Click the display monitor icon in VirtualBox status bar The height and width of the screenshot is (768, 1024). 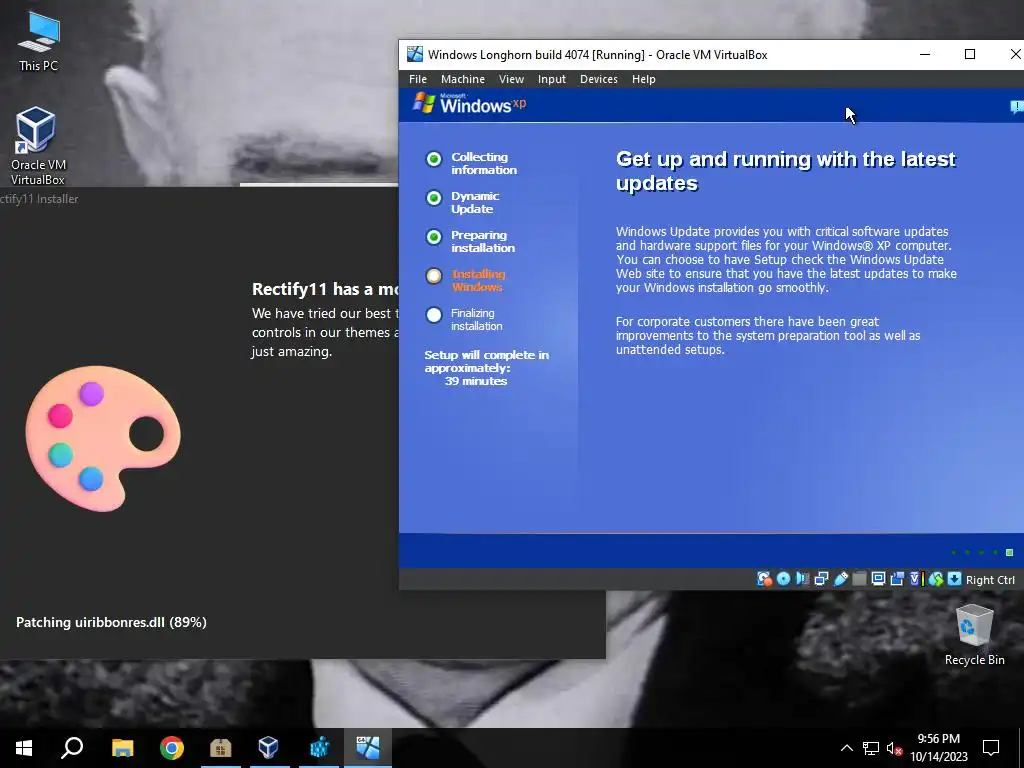tap(878, 579)
